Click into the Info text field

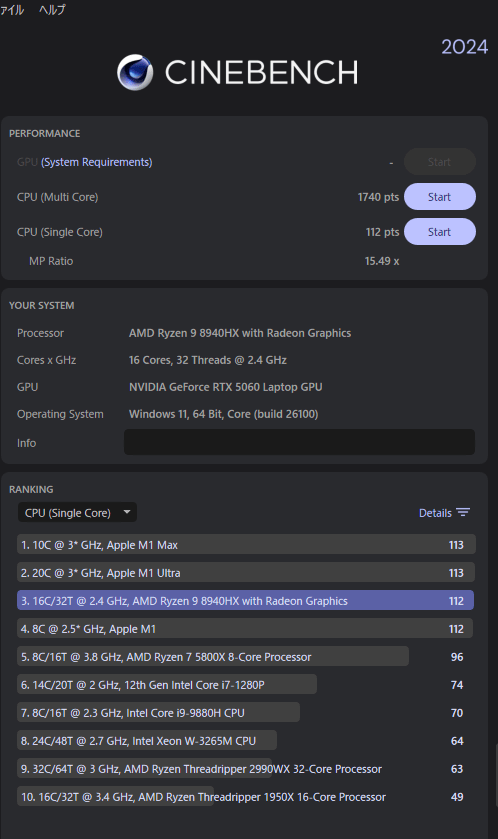(x=300, y=443)
